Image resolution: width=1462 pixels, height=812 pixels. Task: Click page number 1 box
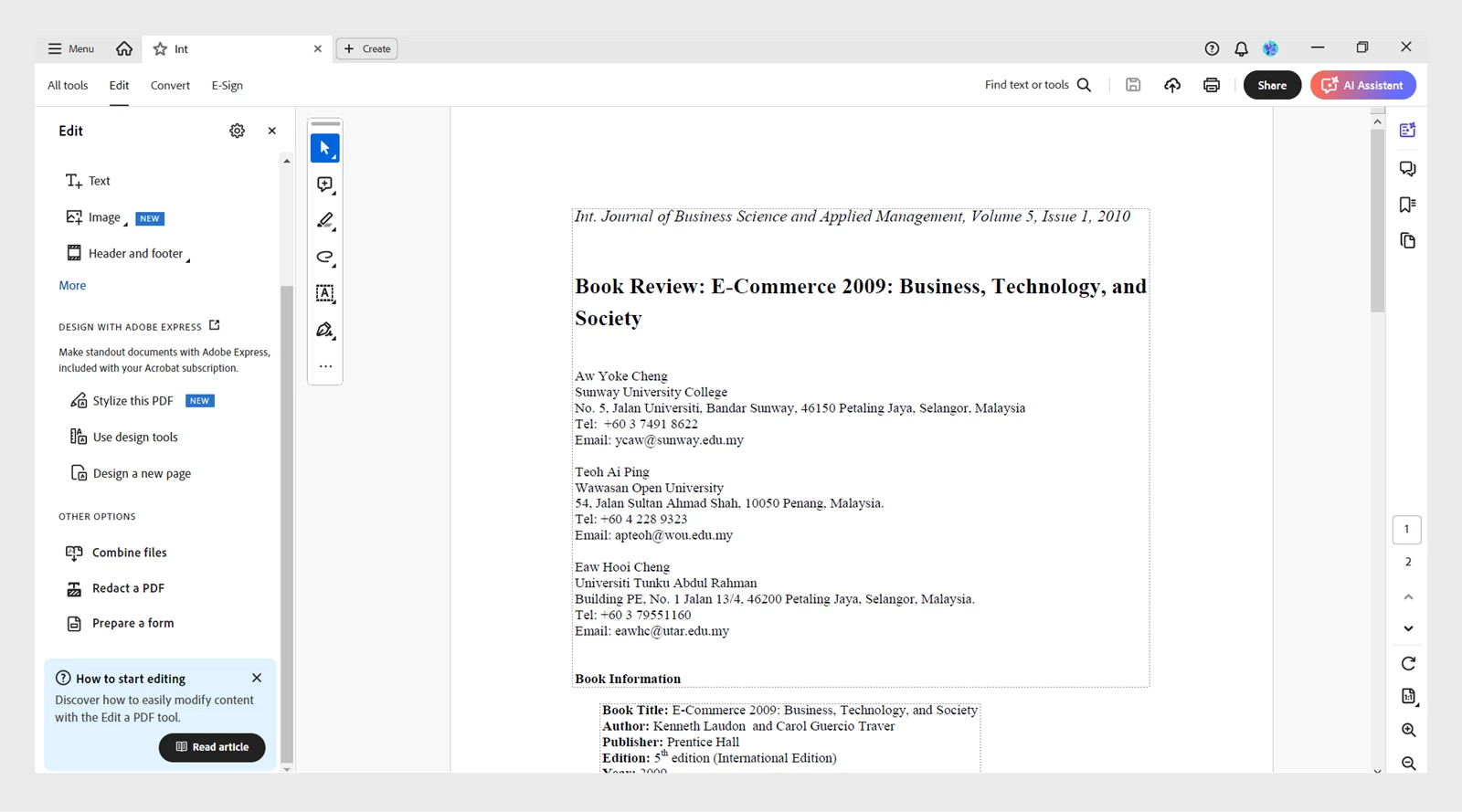click(x=1407, y=529)
